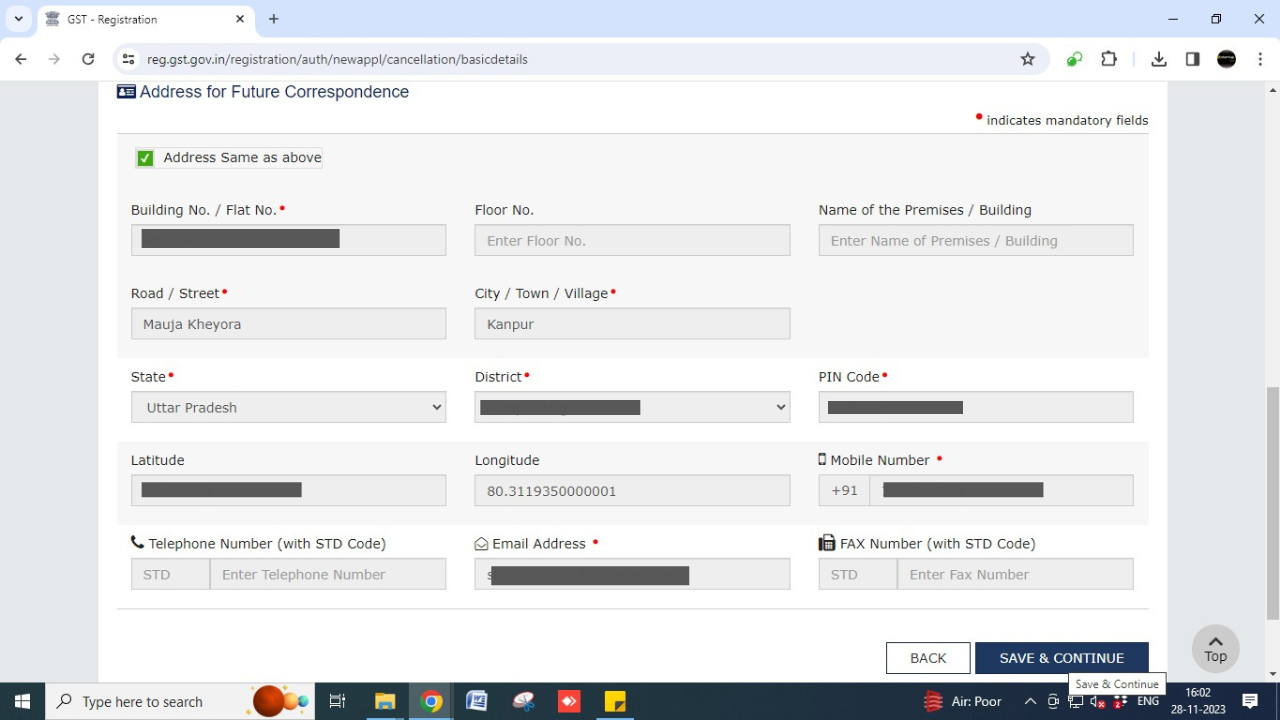The image size is (1280, 720).
Task: Bookmark this page with the star icon
Action: point(1027,59)
